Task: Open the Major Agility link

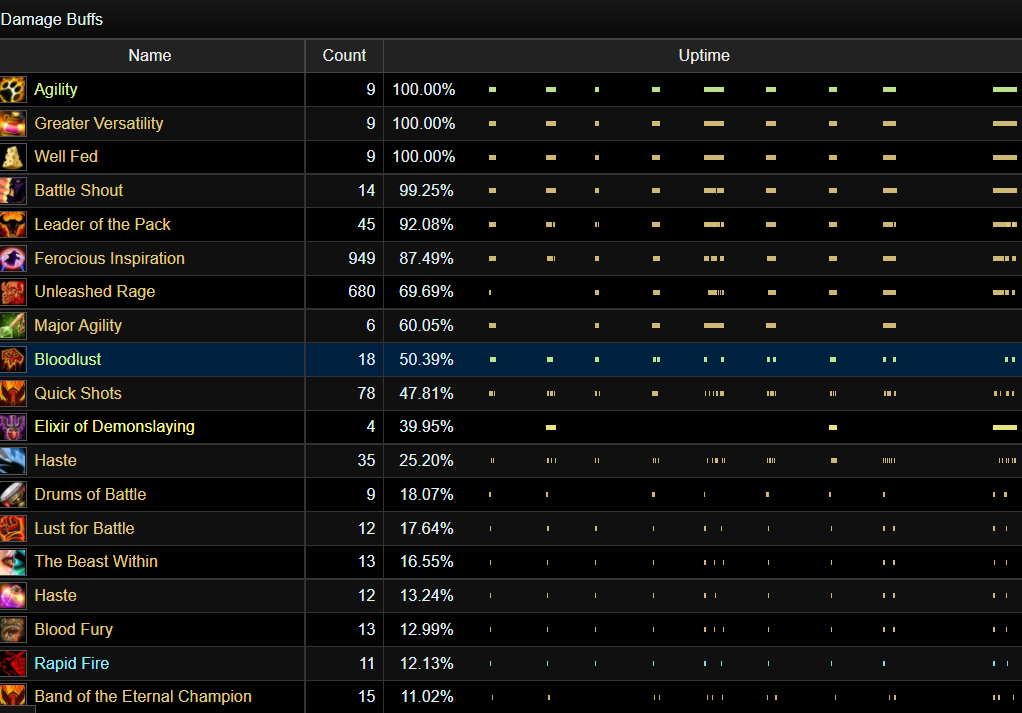Action: [78, 326]
